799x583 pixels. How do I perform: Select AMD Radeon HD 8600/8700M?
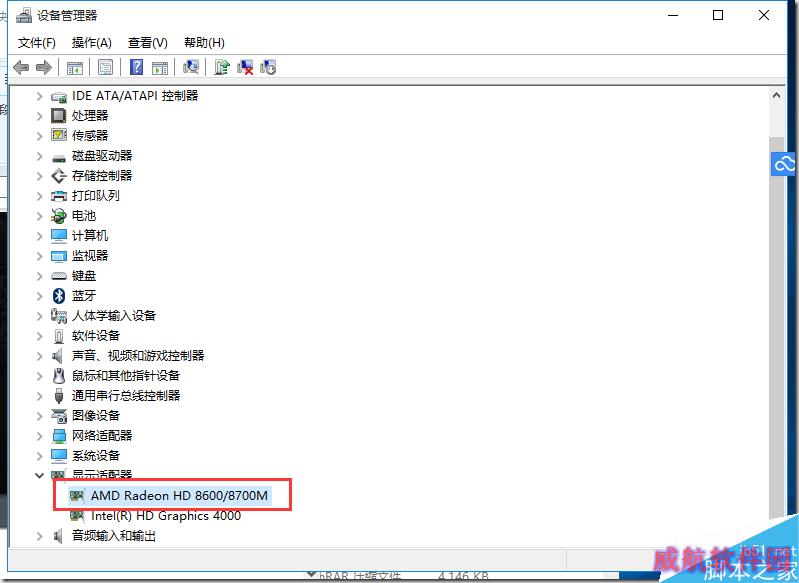click(x=179, y=495)
